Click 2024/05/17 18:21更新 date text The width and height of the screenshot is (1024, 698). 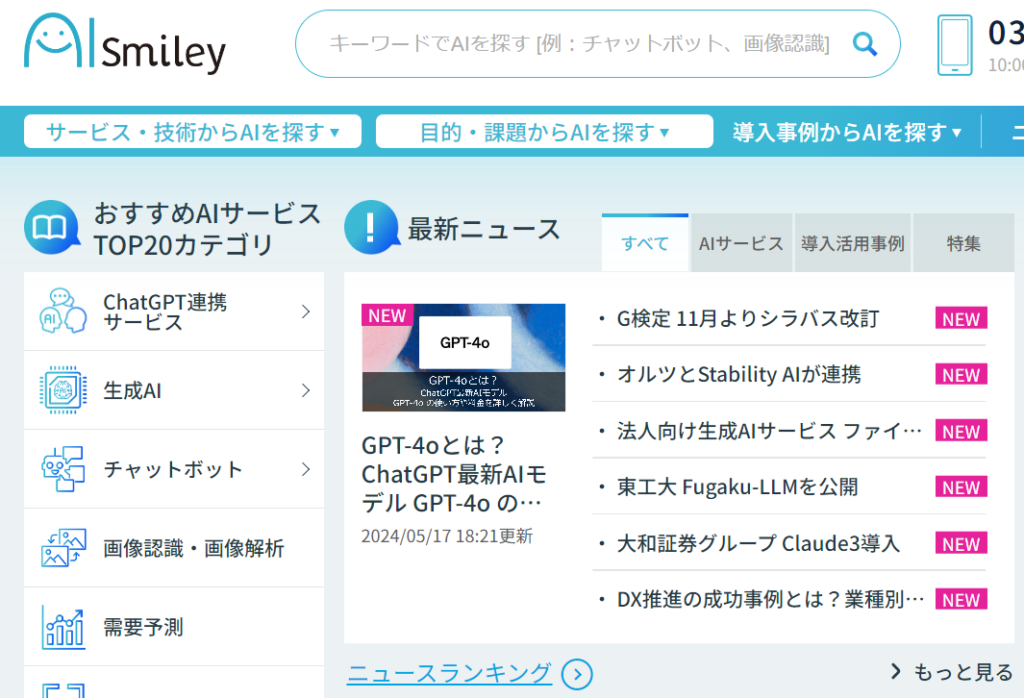click(x=447, y=536)
